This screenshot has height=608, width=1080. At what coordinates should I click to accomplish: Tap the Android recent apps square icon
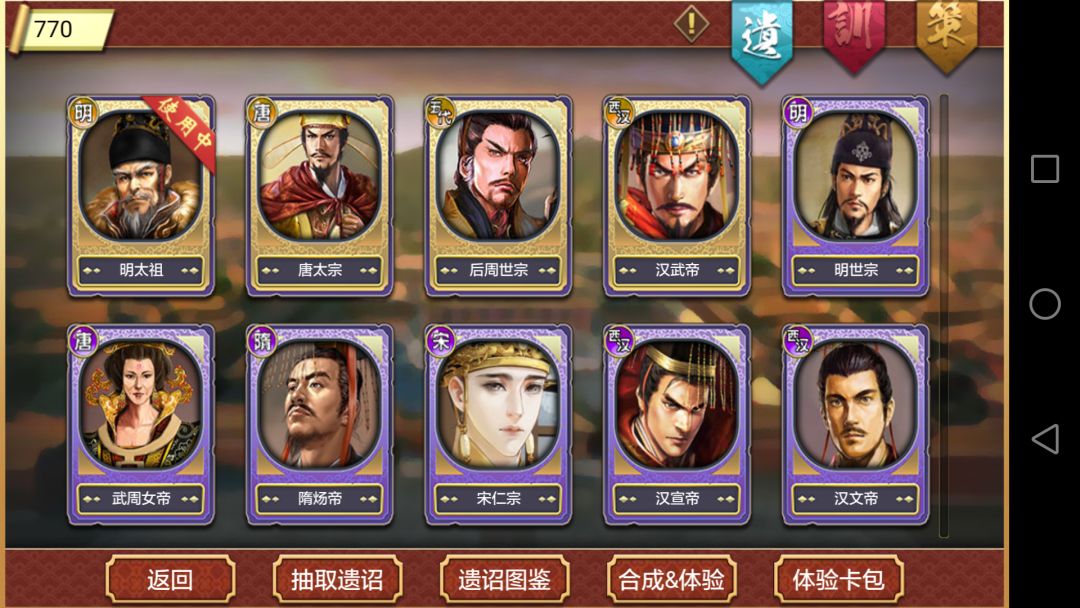pos(1045,169)
